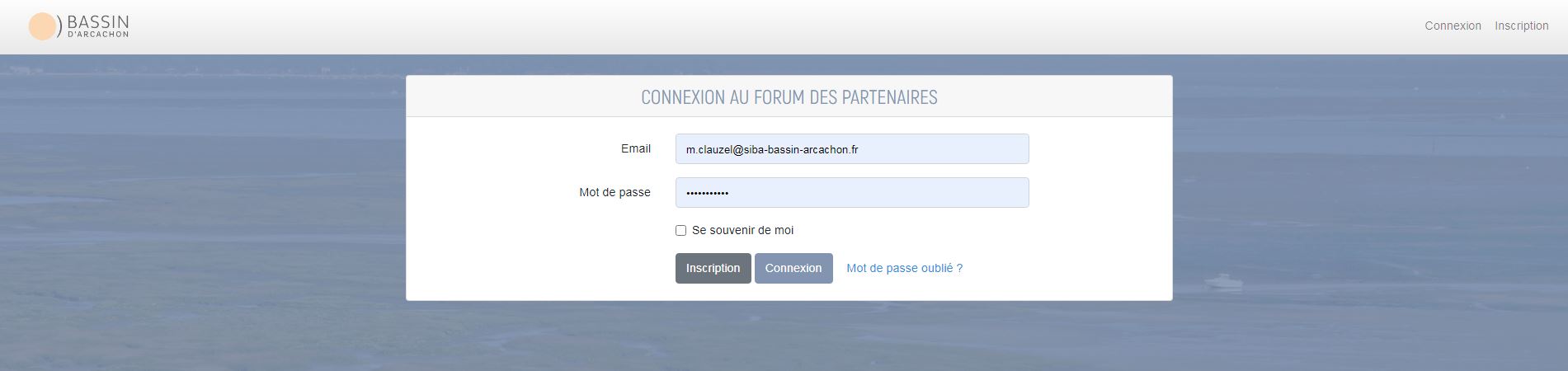
Task: Click the 'Mot de passe' field label
Action: [614, 193]
